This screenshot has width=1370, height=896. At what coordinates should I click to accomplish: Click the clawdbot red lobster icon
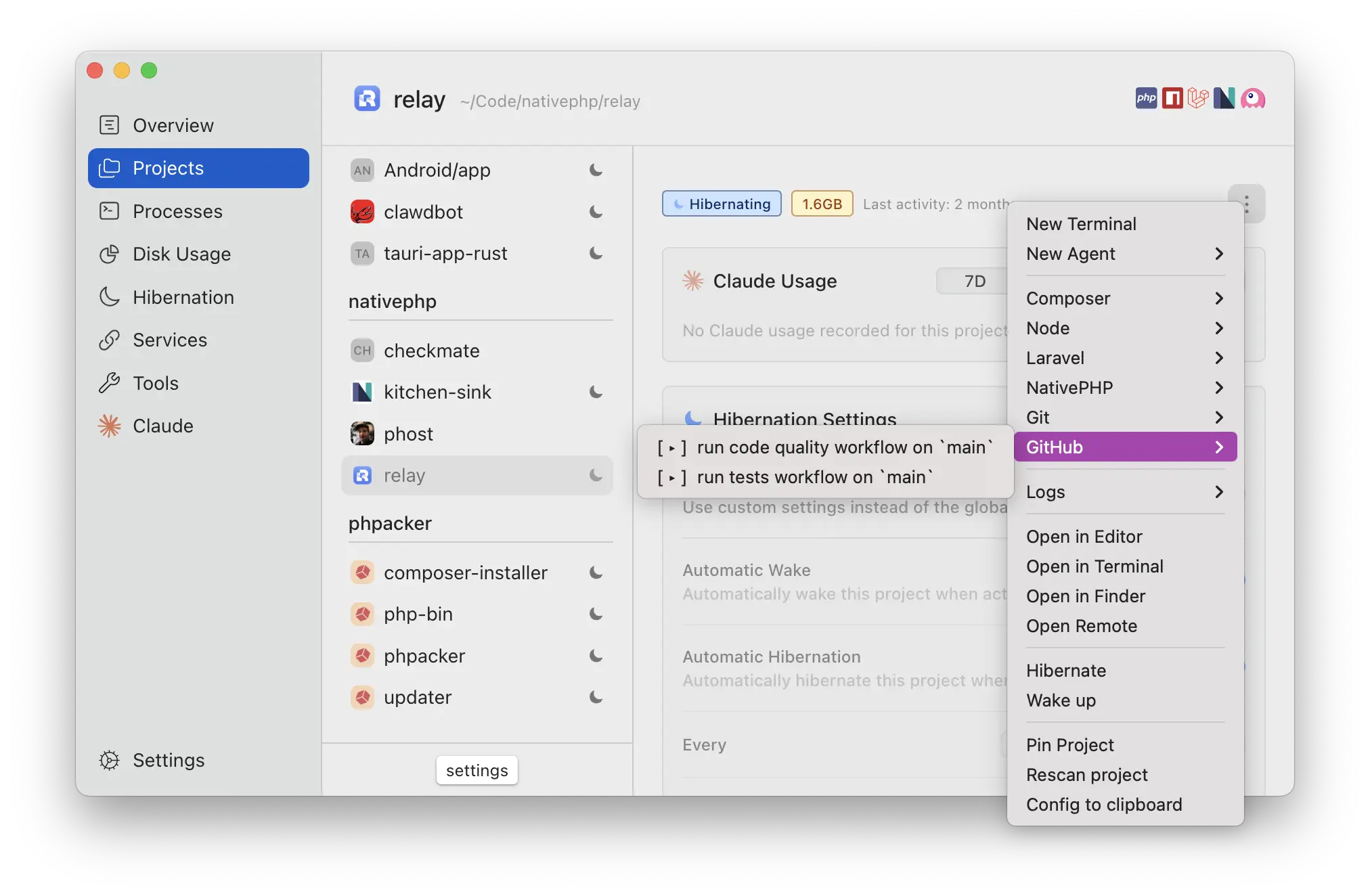pyautogui.click(x=362, y=212)
